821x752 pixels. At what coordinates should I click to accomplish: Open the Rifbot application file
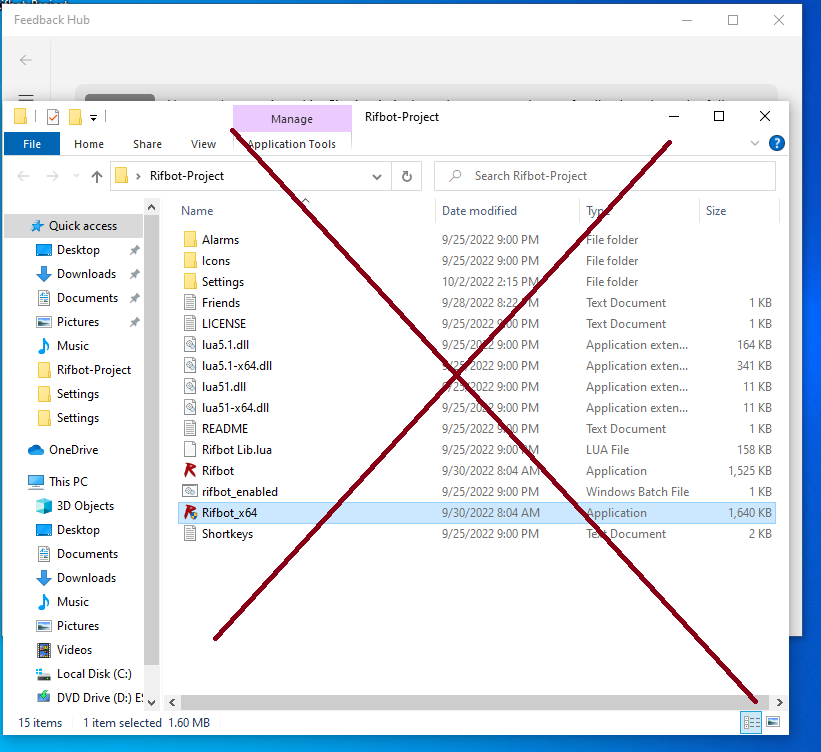(218, 471)
